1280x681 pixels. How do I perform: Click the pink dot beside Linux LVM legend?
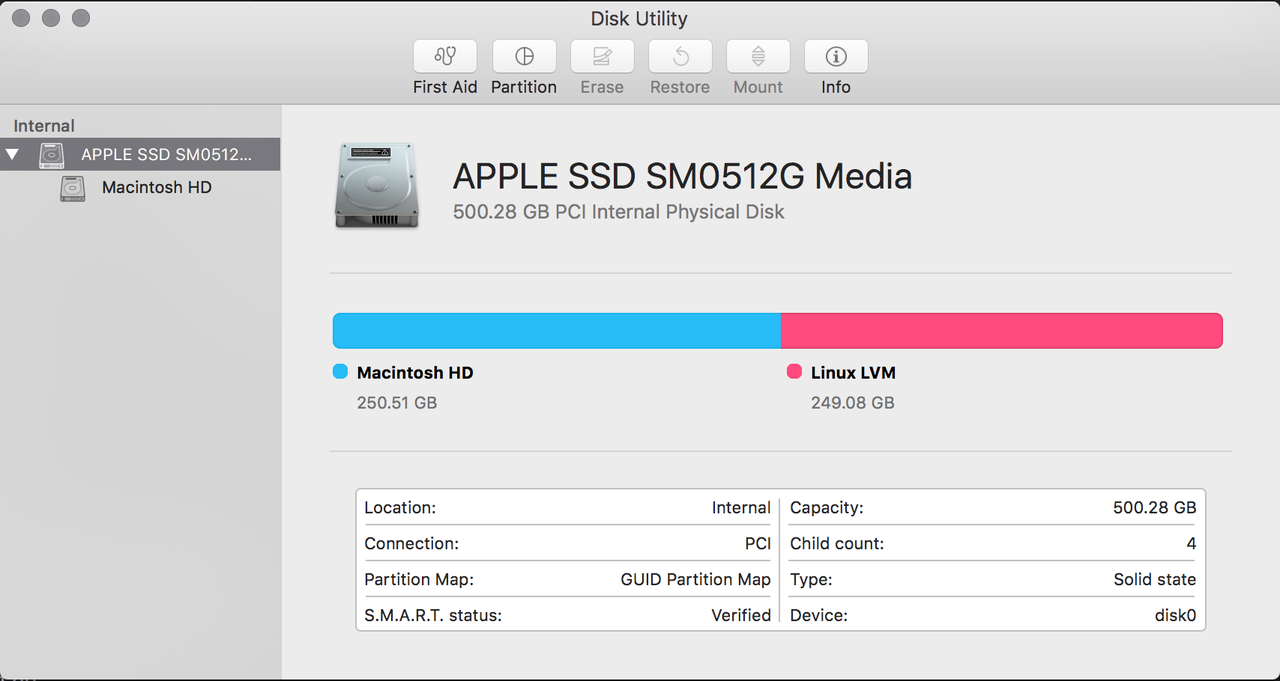(794, 372)
